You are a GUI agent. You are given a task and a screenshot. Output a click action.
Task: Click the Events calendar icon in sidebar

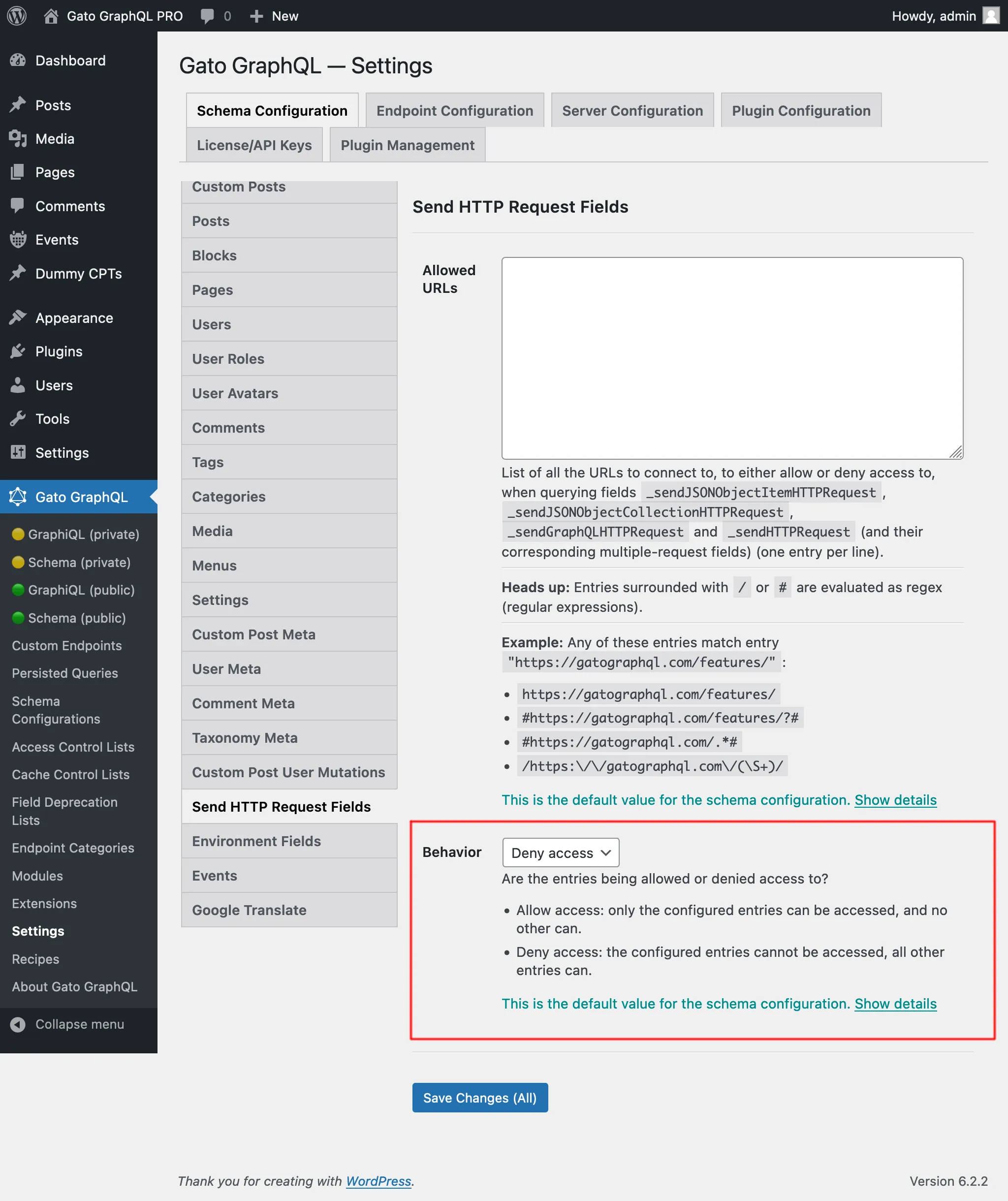[18, 240]
